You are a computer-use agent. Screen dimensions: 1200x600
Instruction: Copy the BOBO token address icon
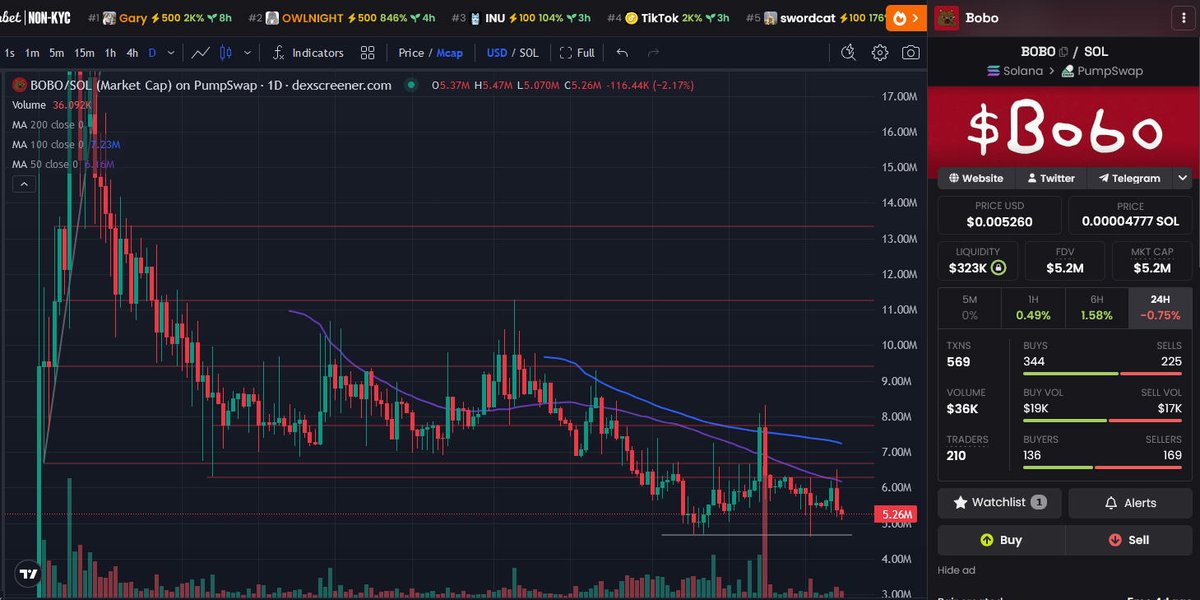tap(1063, 51)
